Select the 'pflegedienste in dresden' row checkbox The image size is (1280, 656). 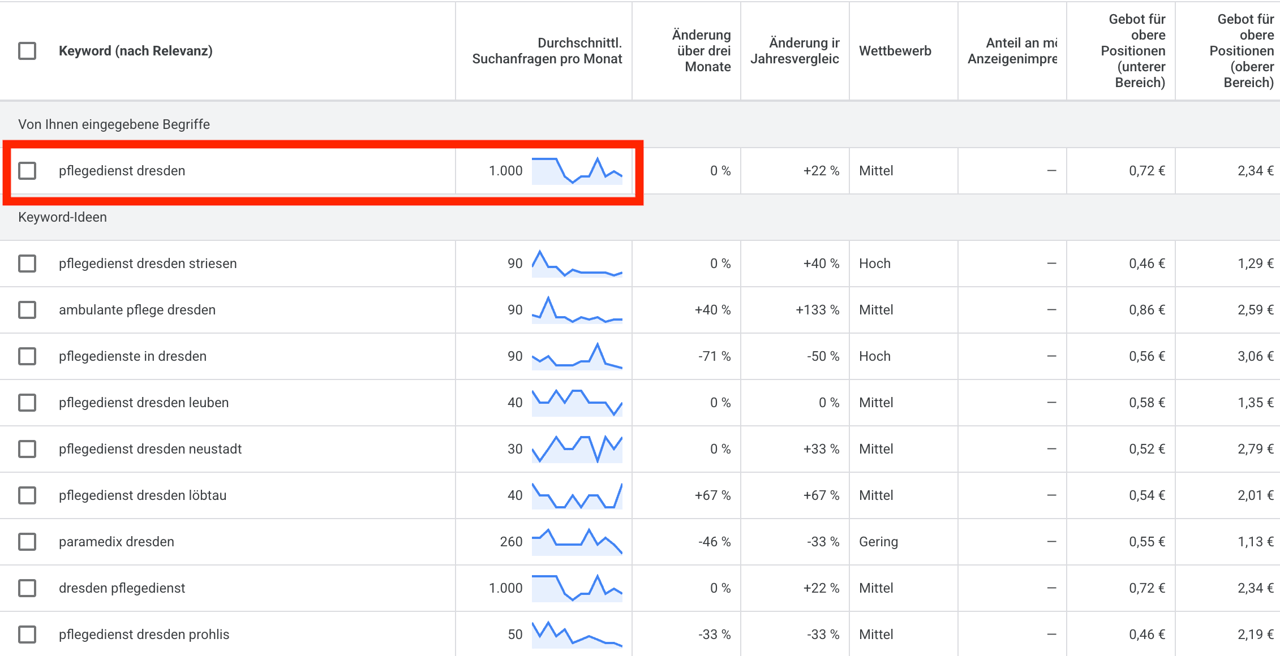27,356
